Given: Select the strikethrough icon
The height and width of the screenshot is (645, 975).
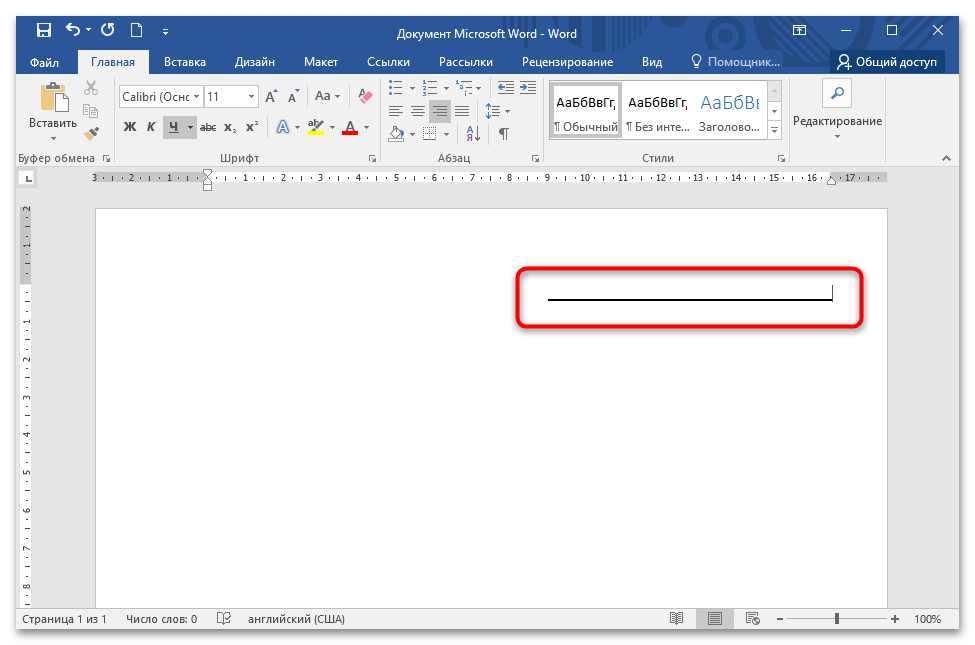Looking at the screenshot, I should [208, 125].
